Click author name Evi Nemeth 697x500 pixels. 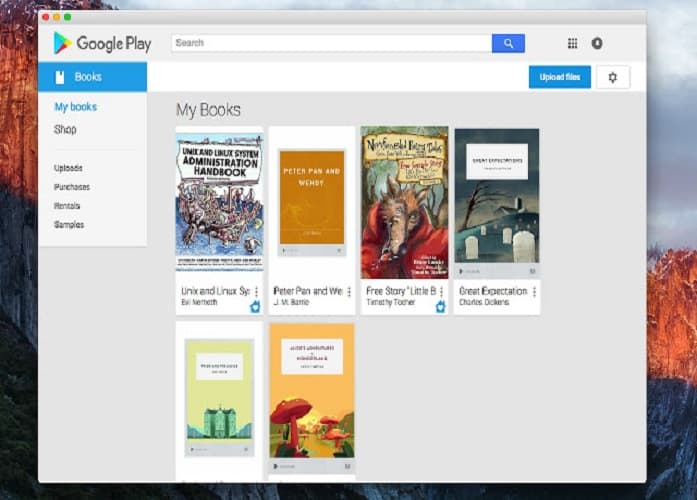[199, 302]
